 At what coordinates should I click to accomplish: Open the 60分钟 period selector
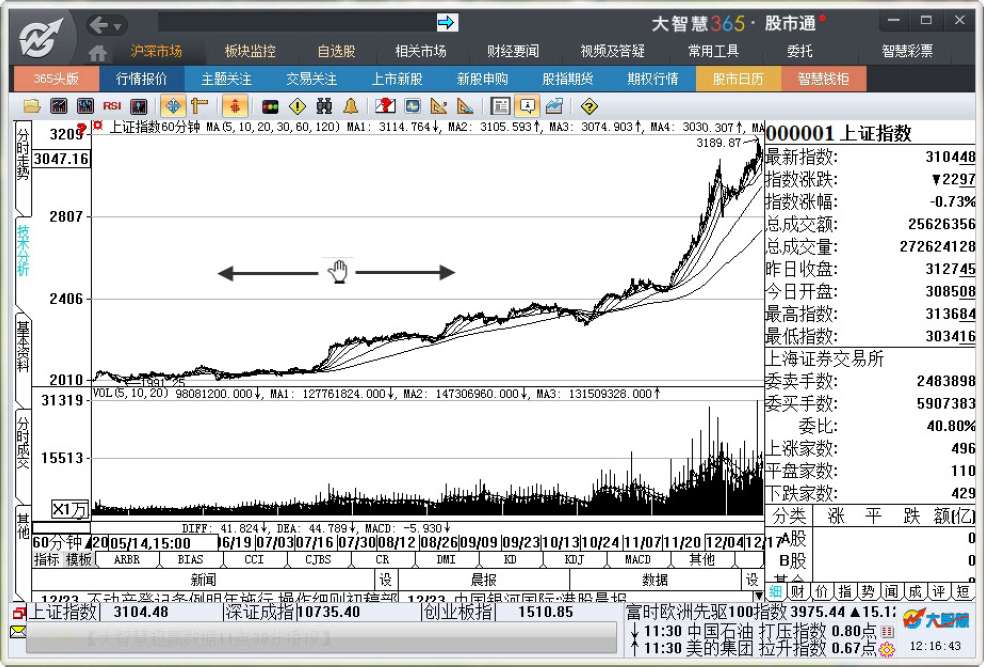pyautogui.click(x=62, y=542)
